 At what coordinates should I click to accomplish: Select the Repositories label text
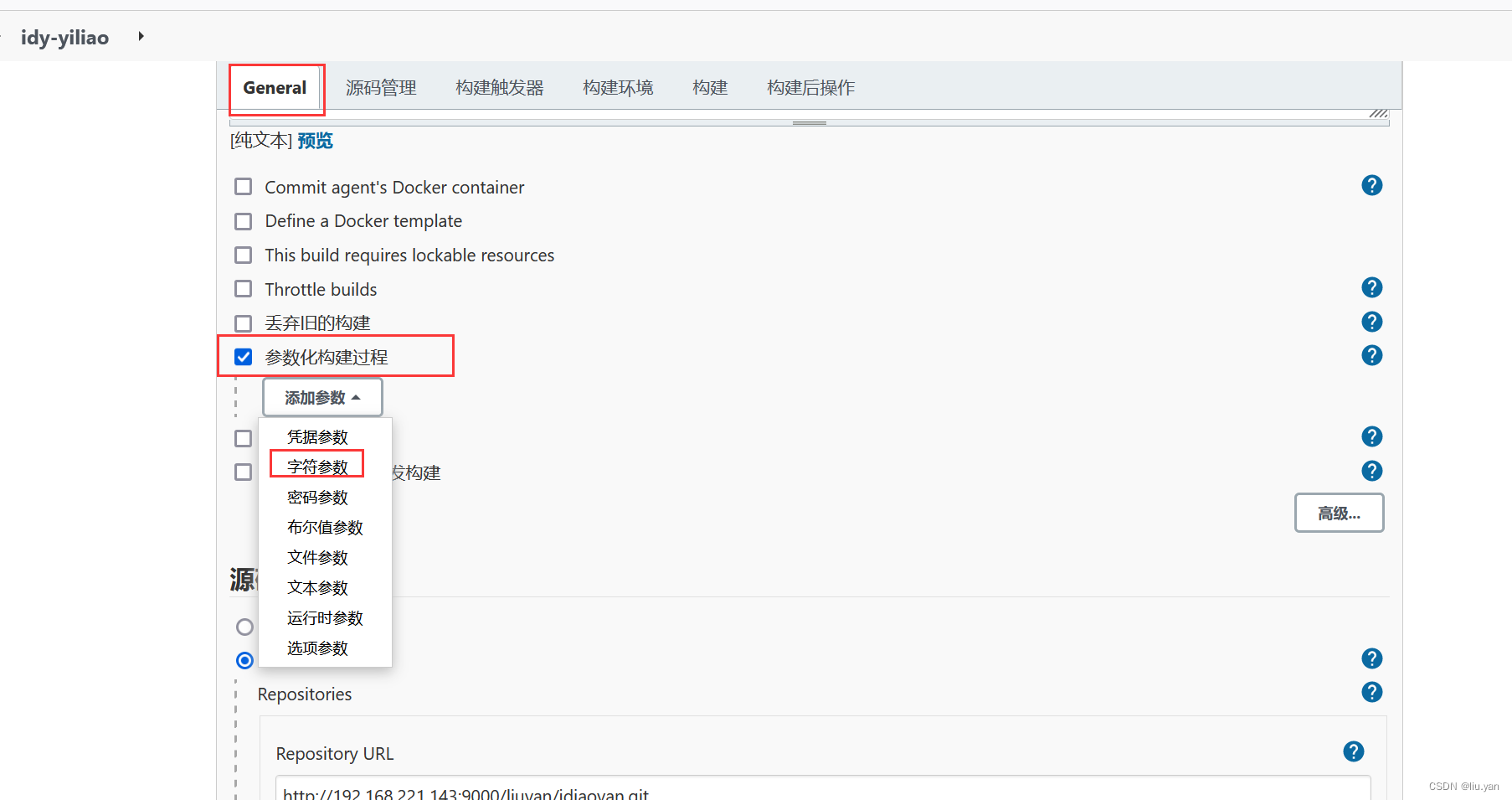[305, 694]
